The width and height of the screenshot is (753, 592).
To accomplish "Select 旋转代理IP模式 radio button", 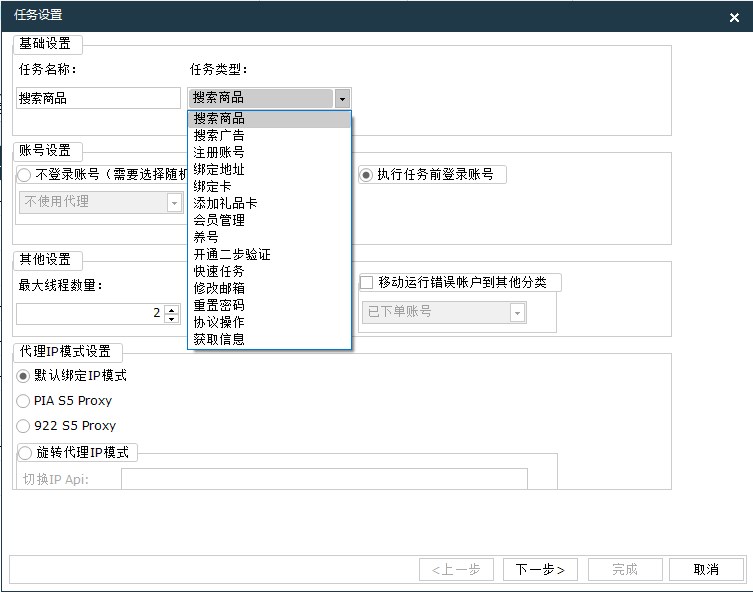I will click(25, 452).
